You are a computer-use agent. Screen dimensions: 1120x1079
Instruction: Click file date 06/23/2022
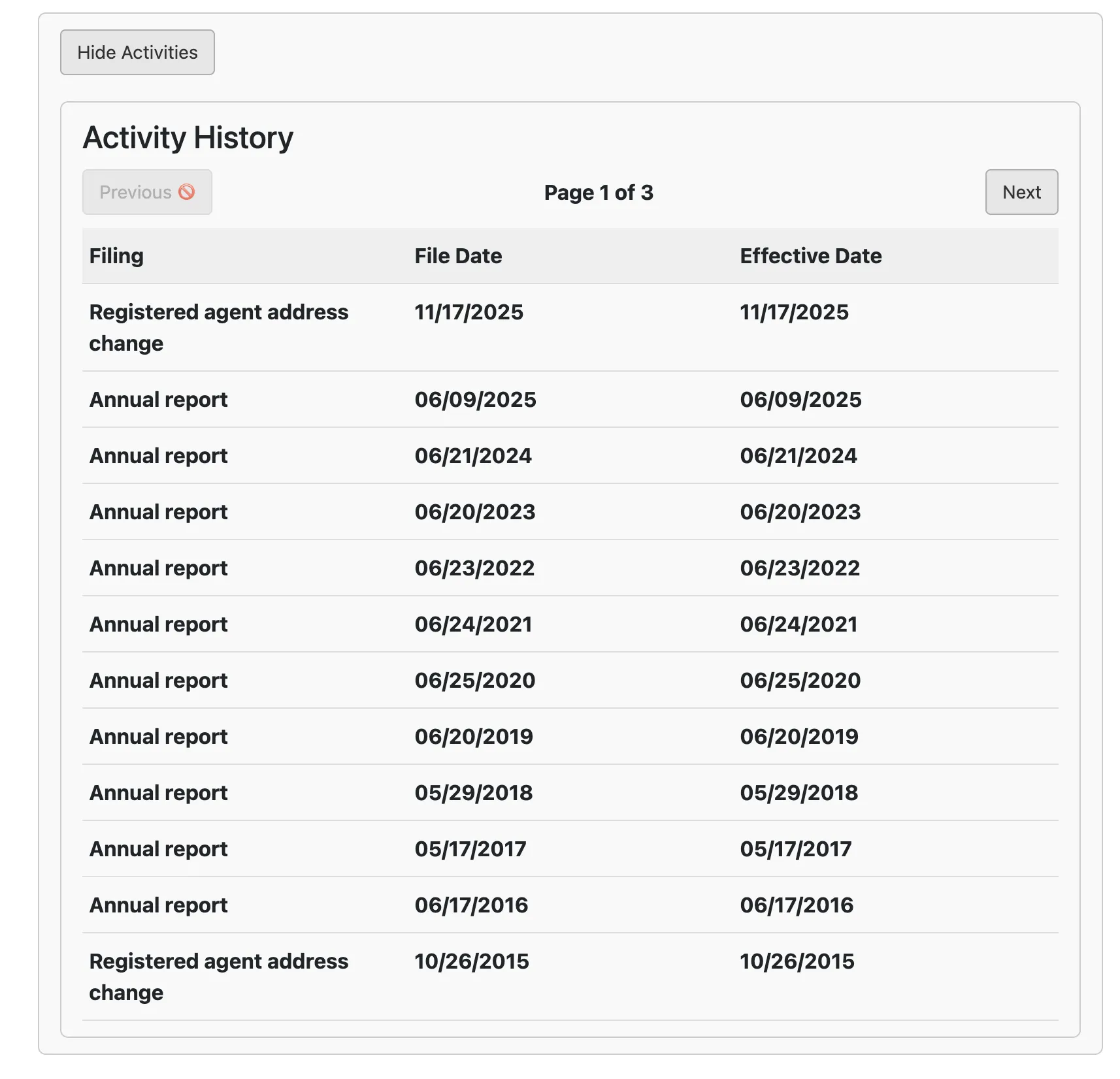point(475,568)
